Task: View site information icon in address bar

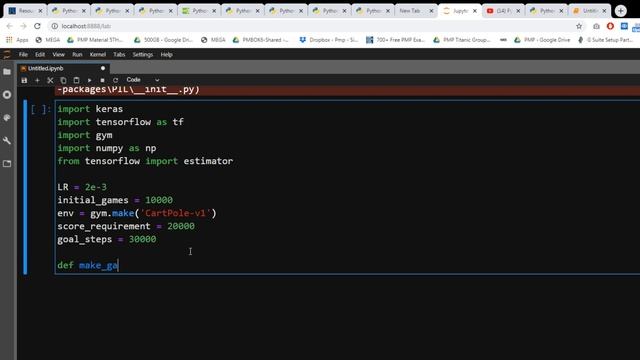Action: [x=54, y=26]
